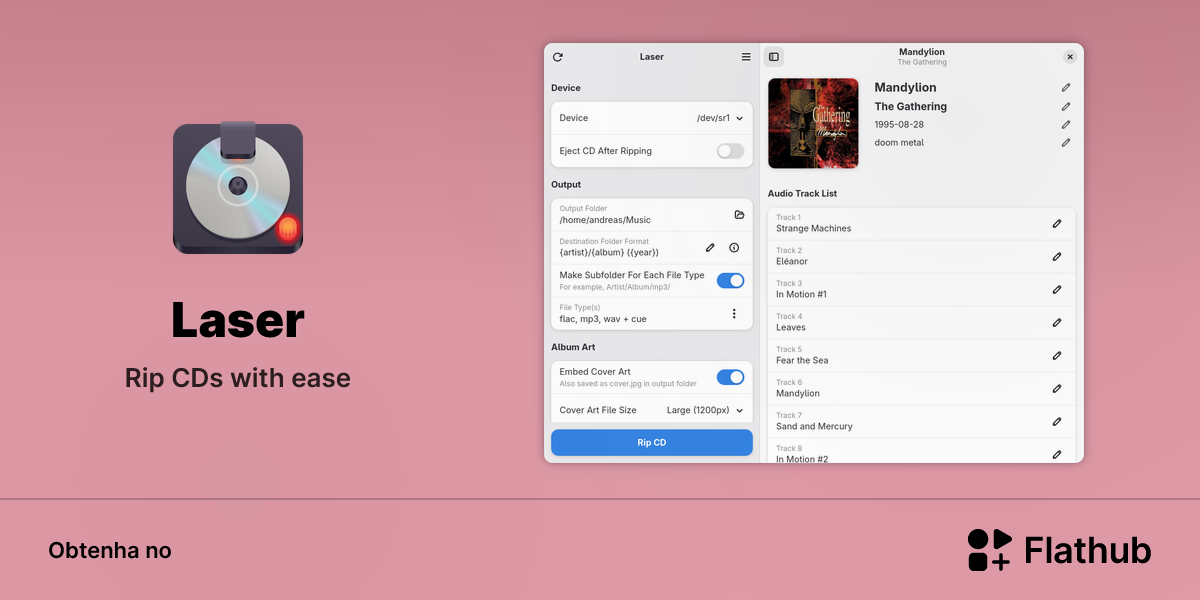The width and height of the screenshot is (1200, 600).
Task: Edit track 6 Mandylion title
Action: (1057, 389)
